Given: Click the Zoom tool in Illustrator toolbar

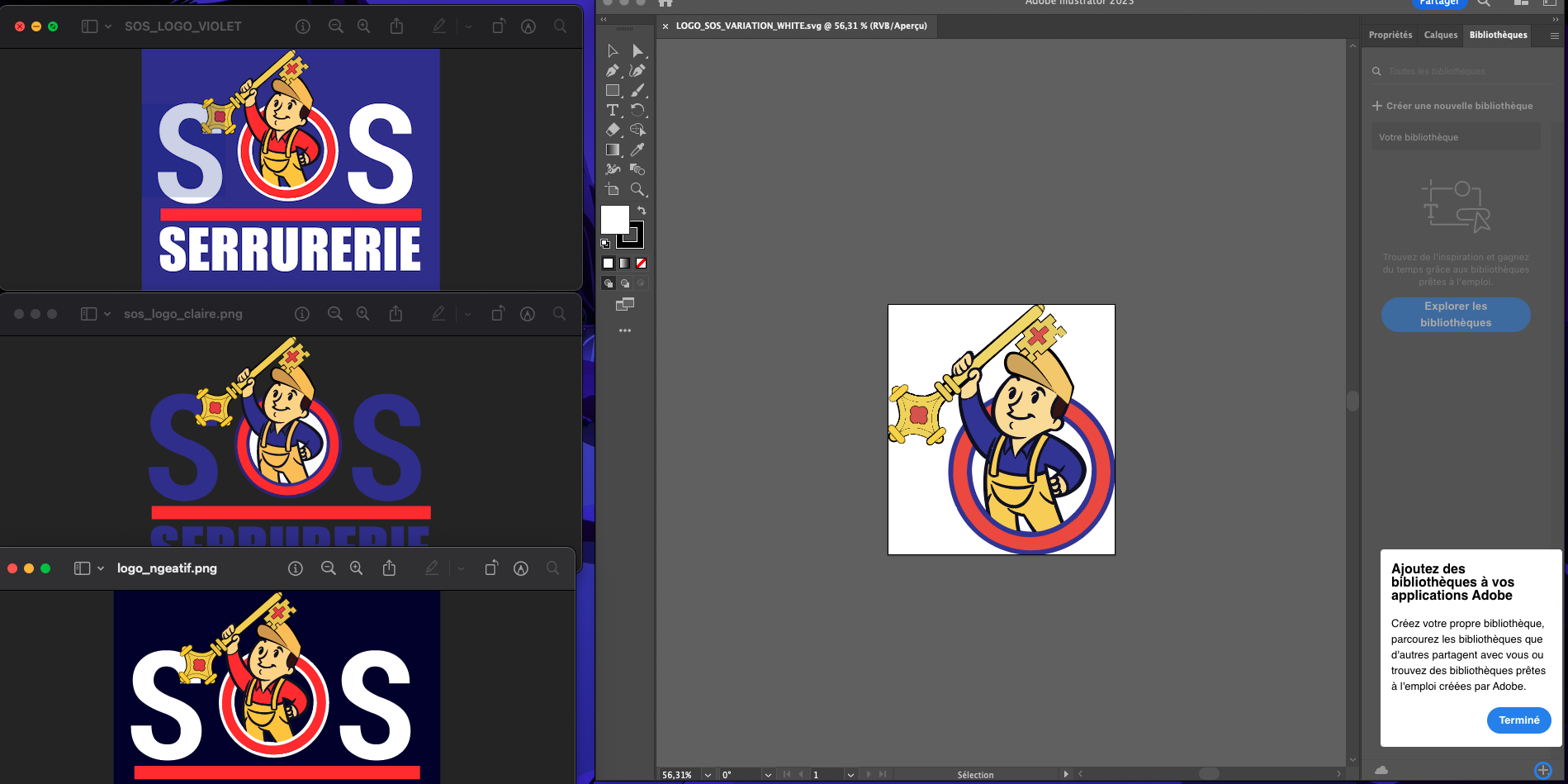Looking at the screenshot, I should tap(637, 189).
